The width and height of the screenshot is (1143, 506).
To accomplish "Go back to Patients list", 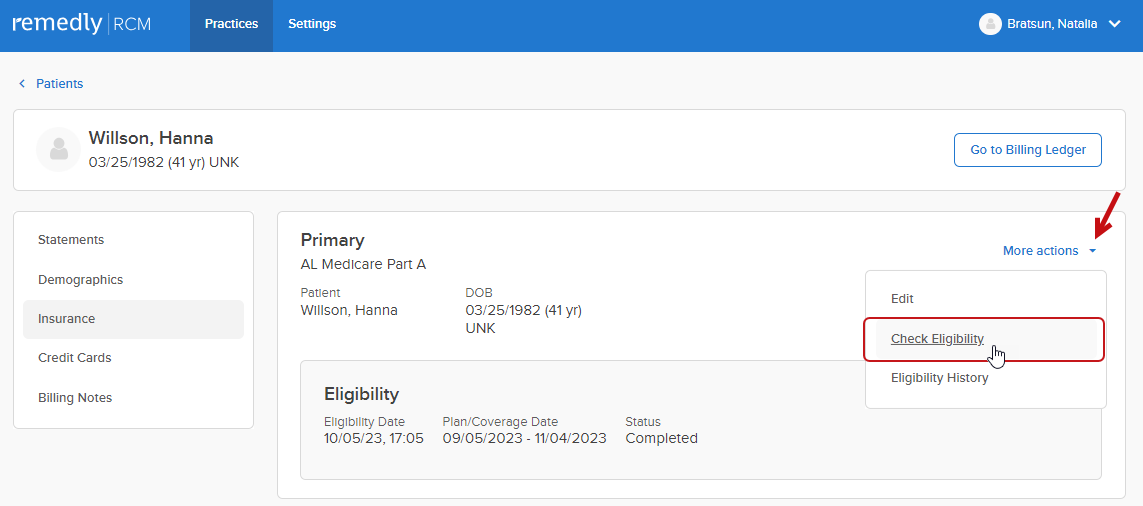I will (60, 84).
